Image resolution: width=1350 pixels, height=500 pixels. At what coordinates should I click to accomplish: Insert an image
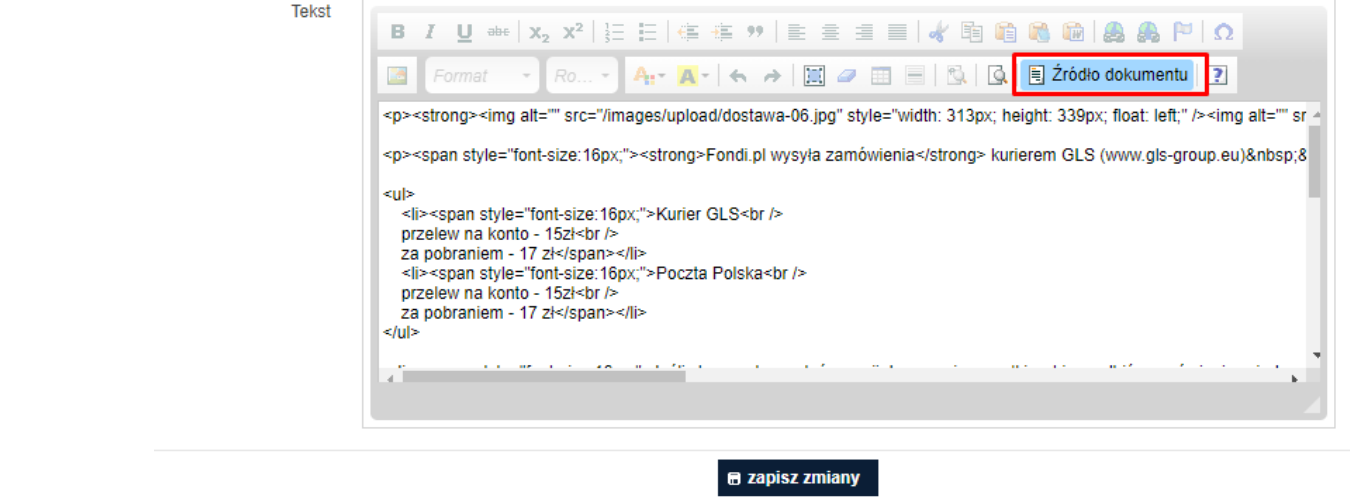pos(397,75)
